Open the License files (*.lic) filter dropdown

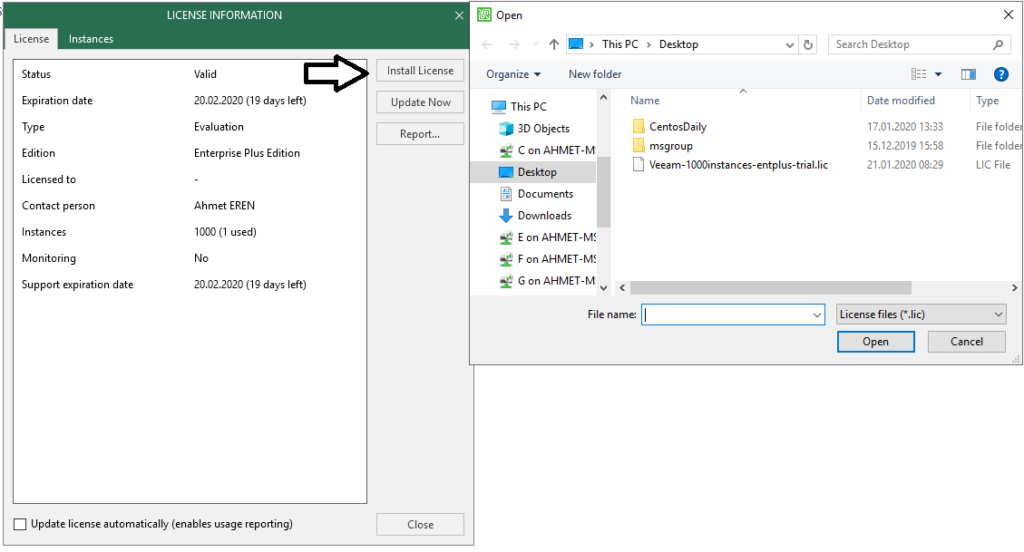(x=921, y=315)
